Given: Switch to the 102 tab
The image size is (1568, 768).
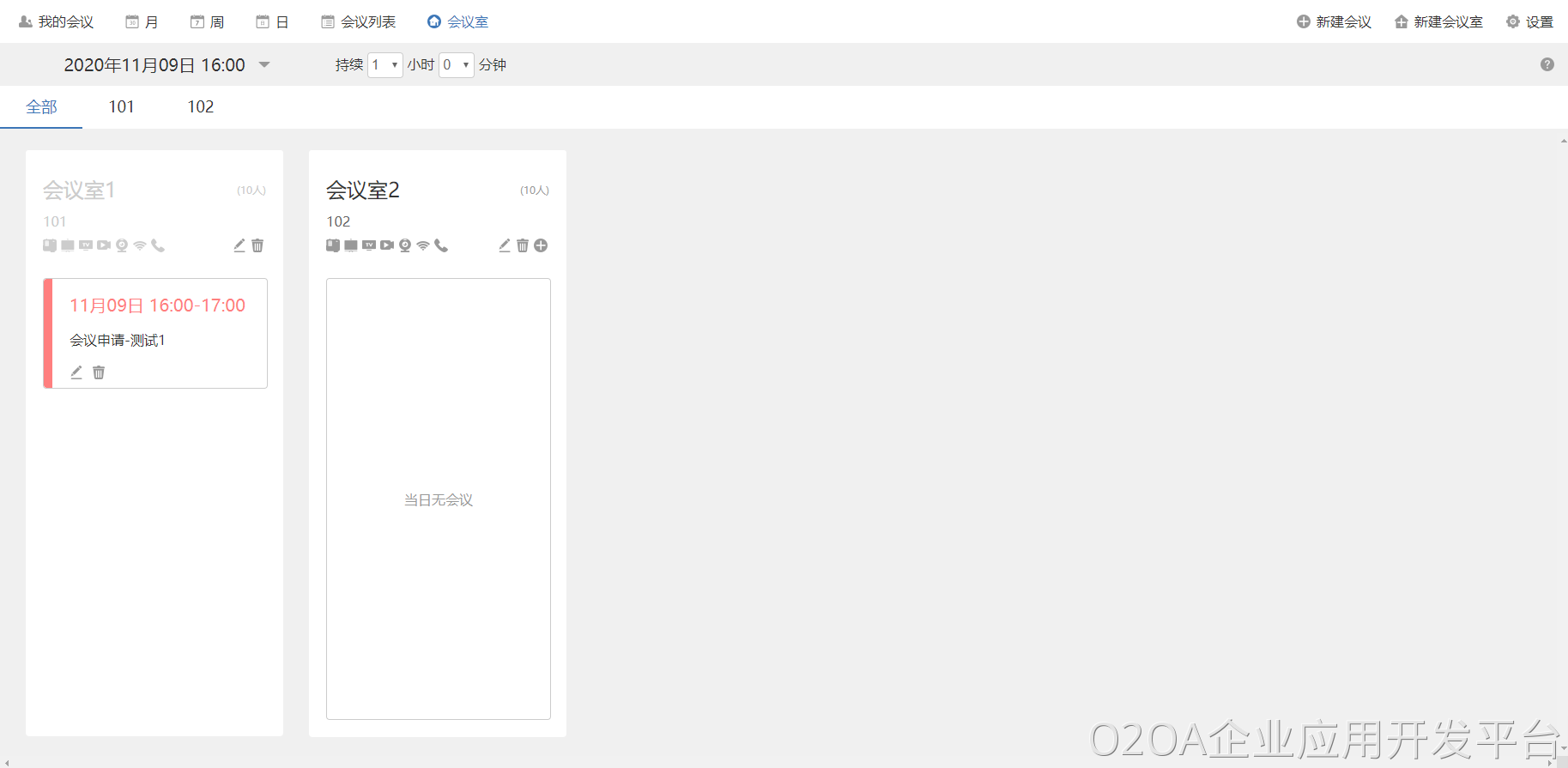Looking at the screenshot, I should tap(200, 106).
